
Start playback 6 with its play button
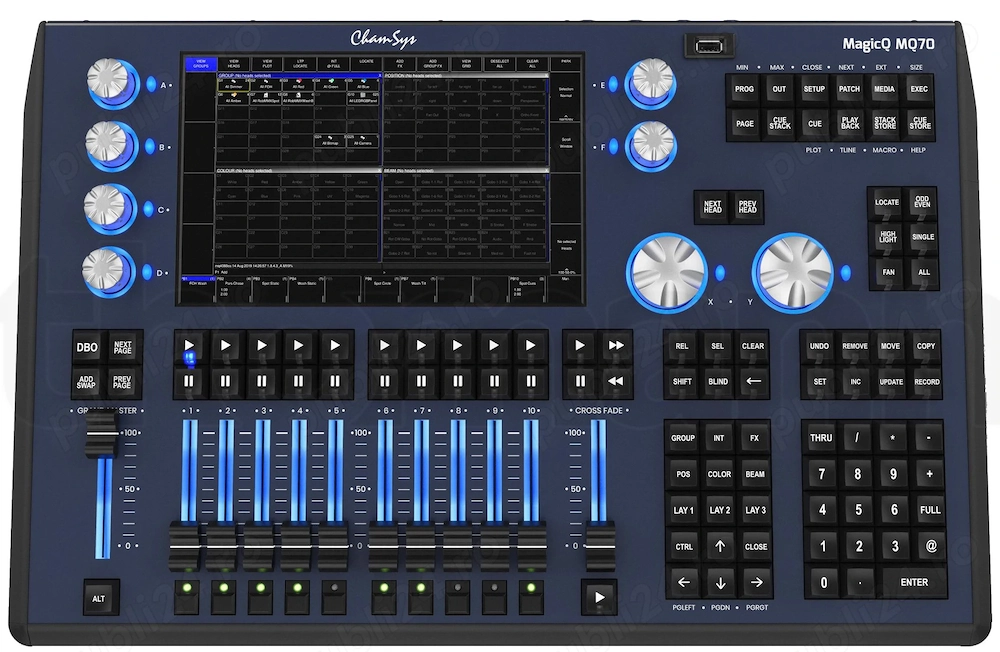click(x=385, y=345)
